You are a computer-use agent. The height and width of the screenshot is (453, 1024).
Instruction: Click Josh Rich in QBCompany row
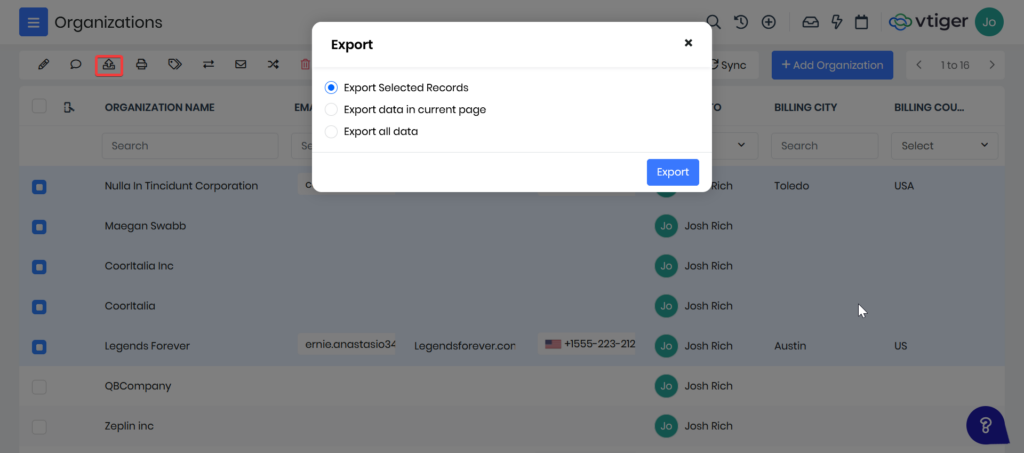[709, 386]
